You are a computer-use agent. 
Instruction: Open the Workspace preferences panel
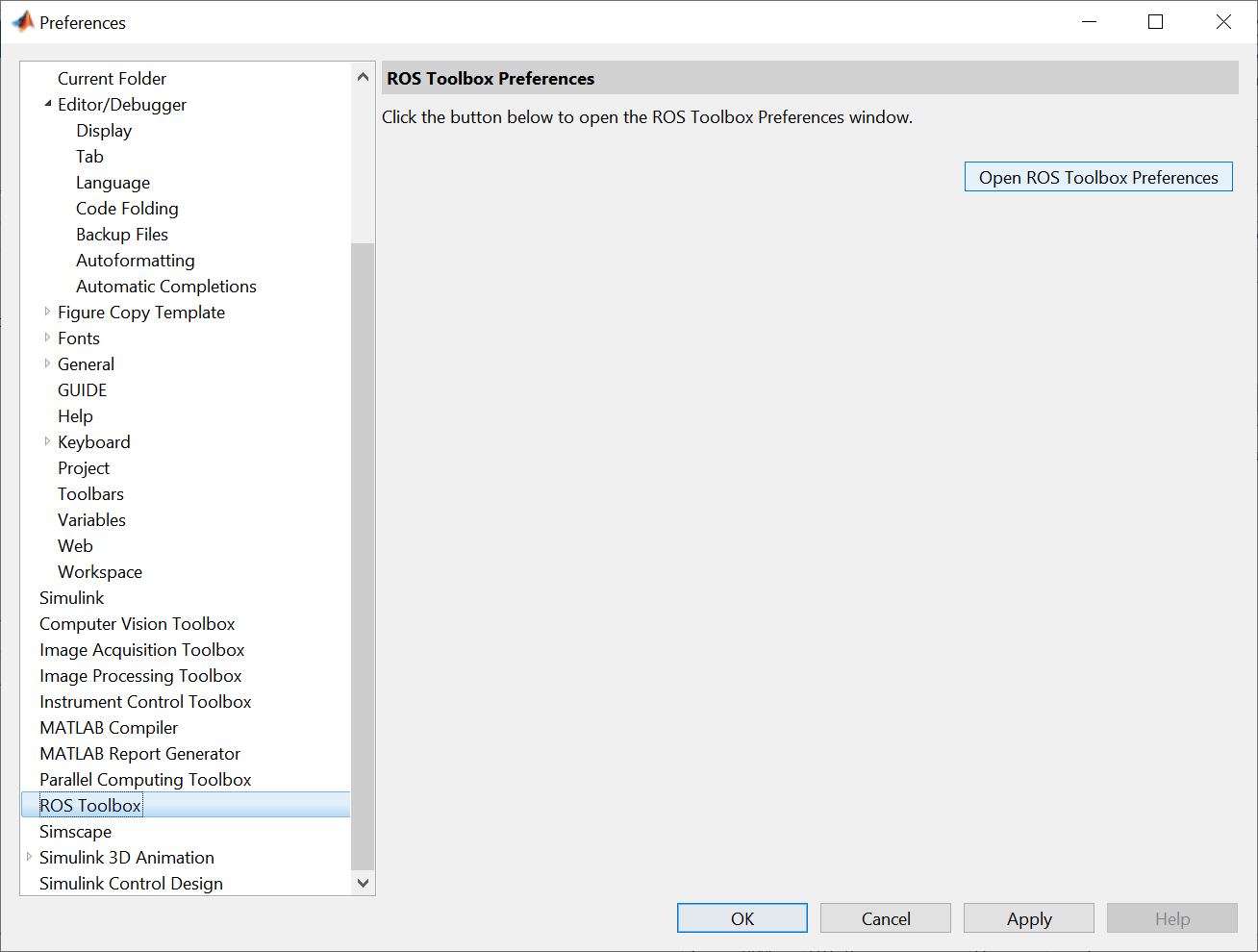tap(100, 572)
